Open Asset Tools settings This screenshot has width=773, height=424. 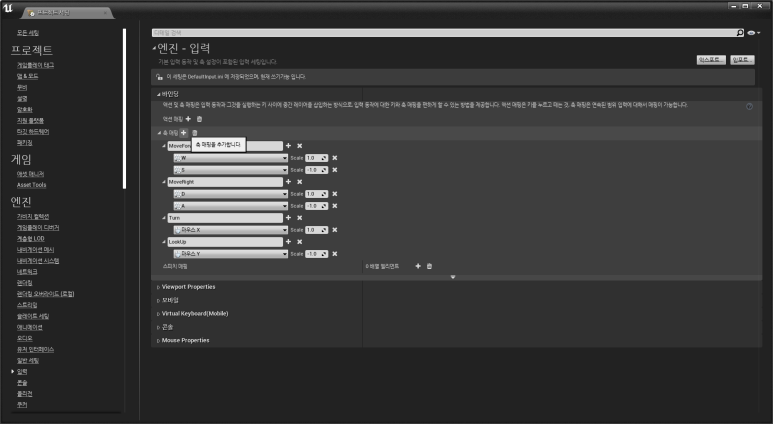(x=32, y=185)
